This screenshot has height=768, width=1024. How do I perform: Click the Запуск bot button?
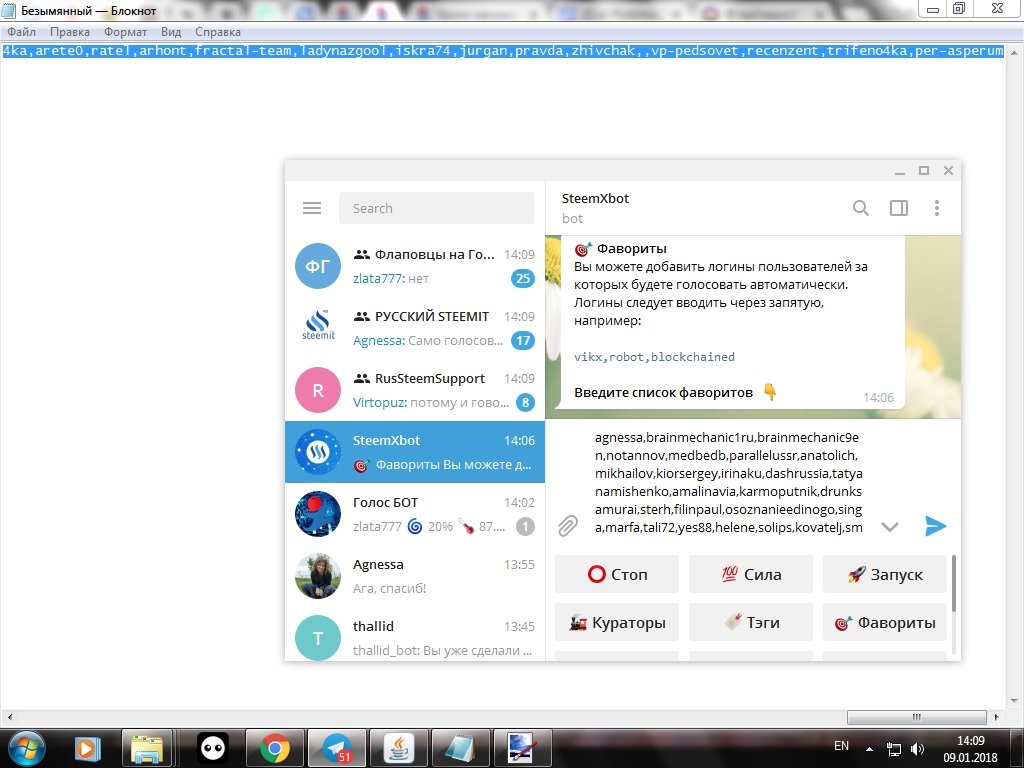tap(884, 574)
